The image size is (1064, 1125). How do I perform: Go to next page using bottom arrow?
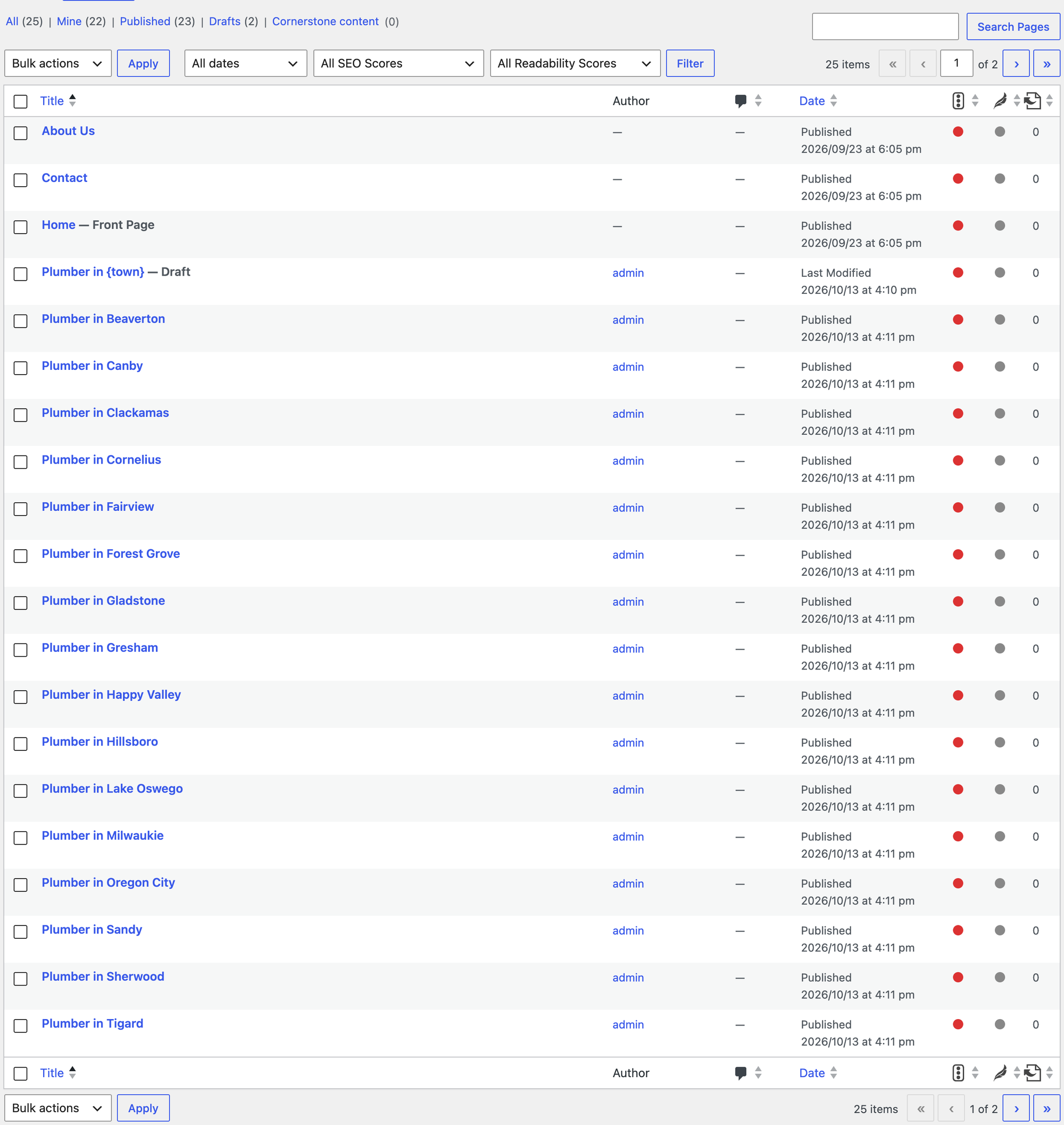1016,1109
